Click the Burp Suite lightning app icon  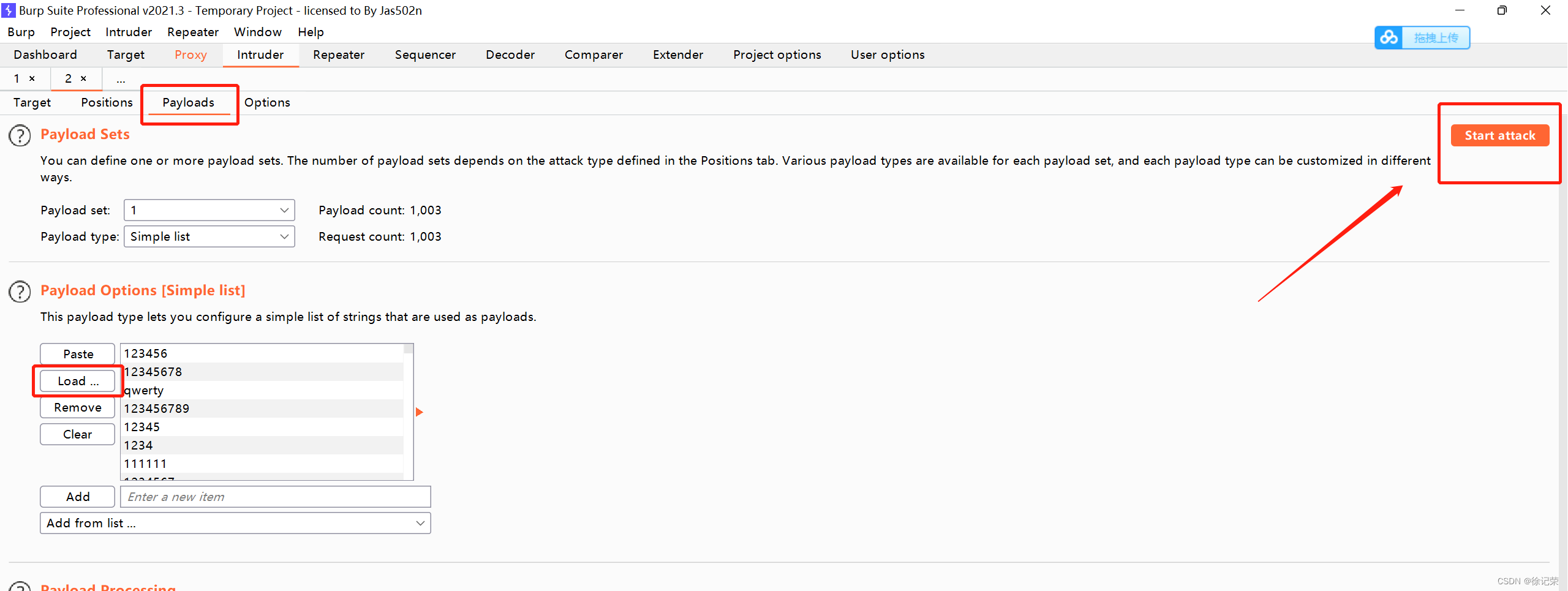point(9,10)
